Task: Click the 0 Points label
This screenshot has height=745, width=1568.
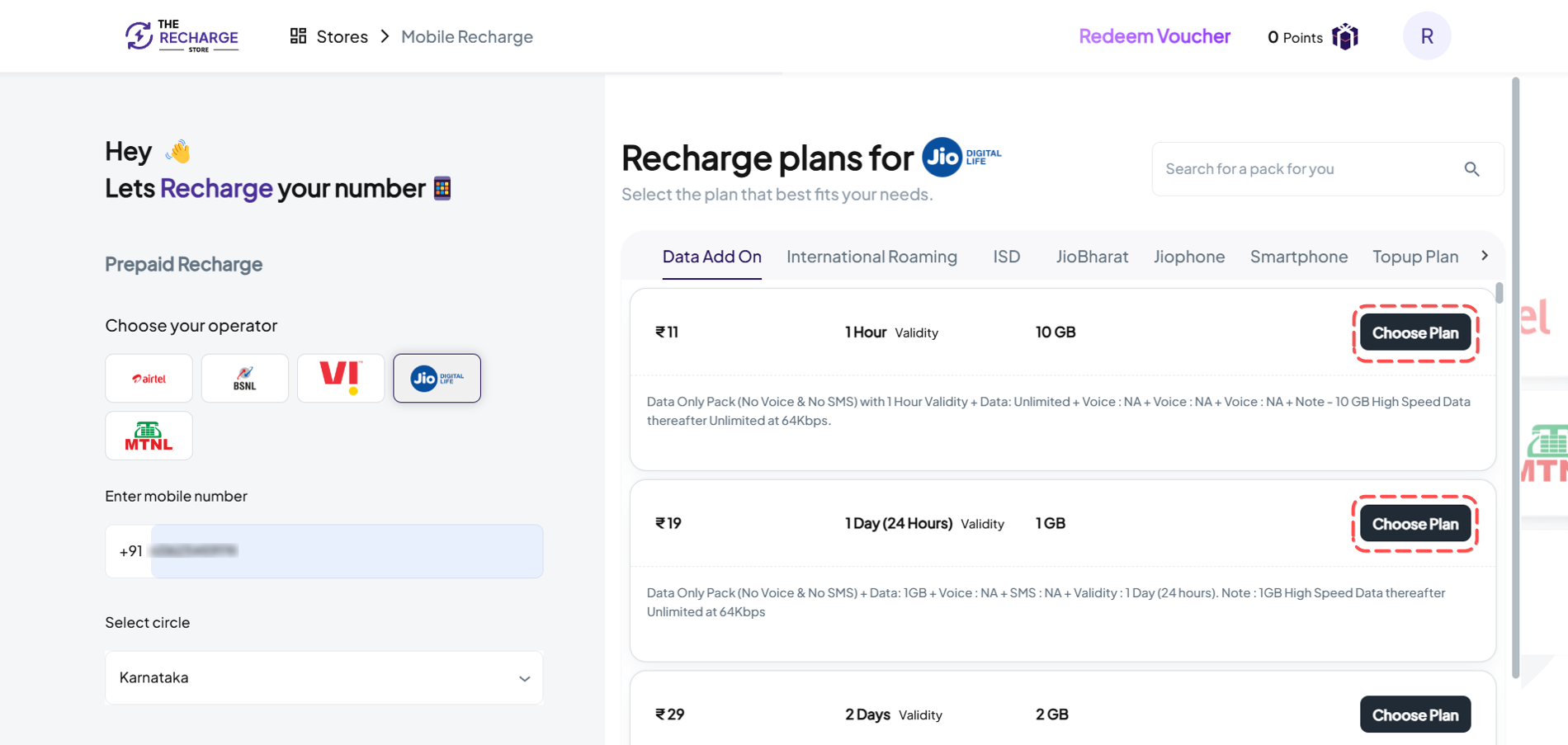Action: click(x=1294, y=37)
